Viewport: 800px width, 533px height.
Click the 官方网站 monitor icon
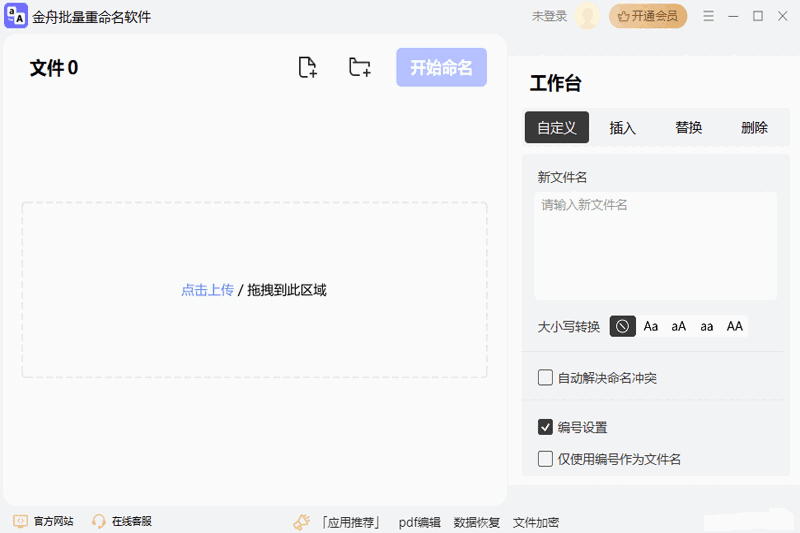pos(20,521)
